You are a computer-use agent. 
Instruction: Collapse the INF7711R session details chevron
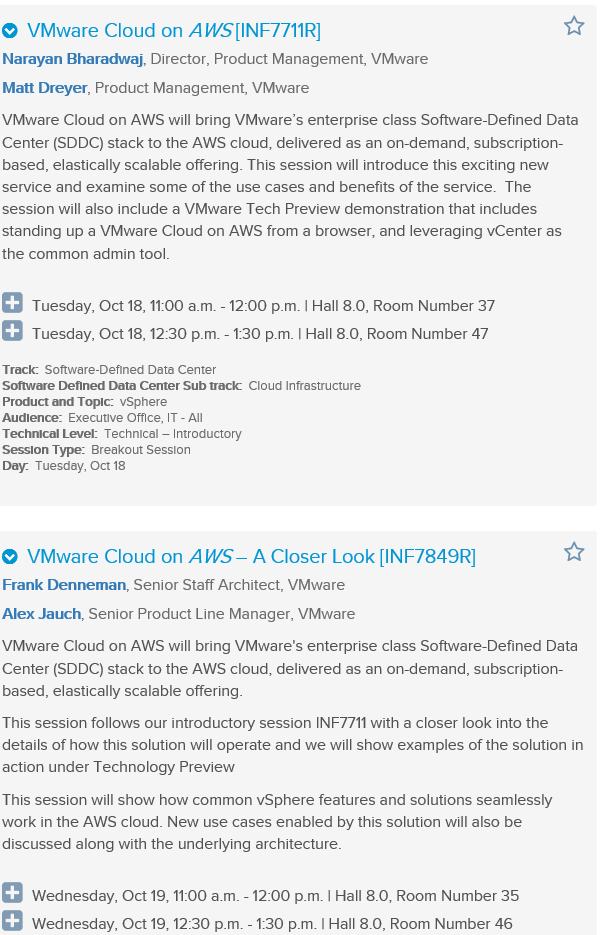pos(10,30)
